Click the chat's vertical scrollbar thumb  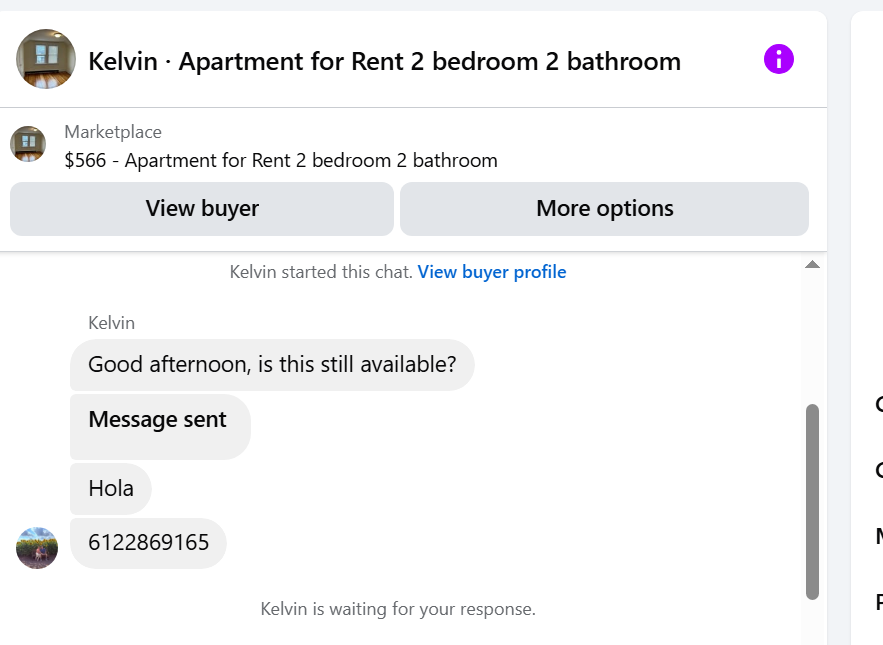[812, 500]
